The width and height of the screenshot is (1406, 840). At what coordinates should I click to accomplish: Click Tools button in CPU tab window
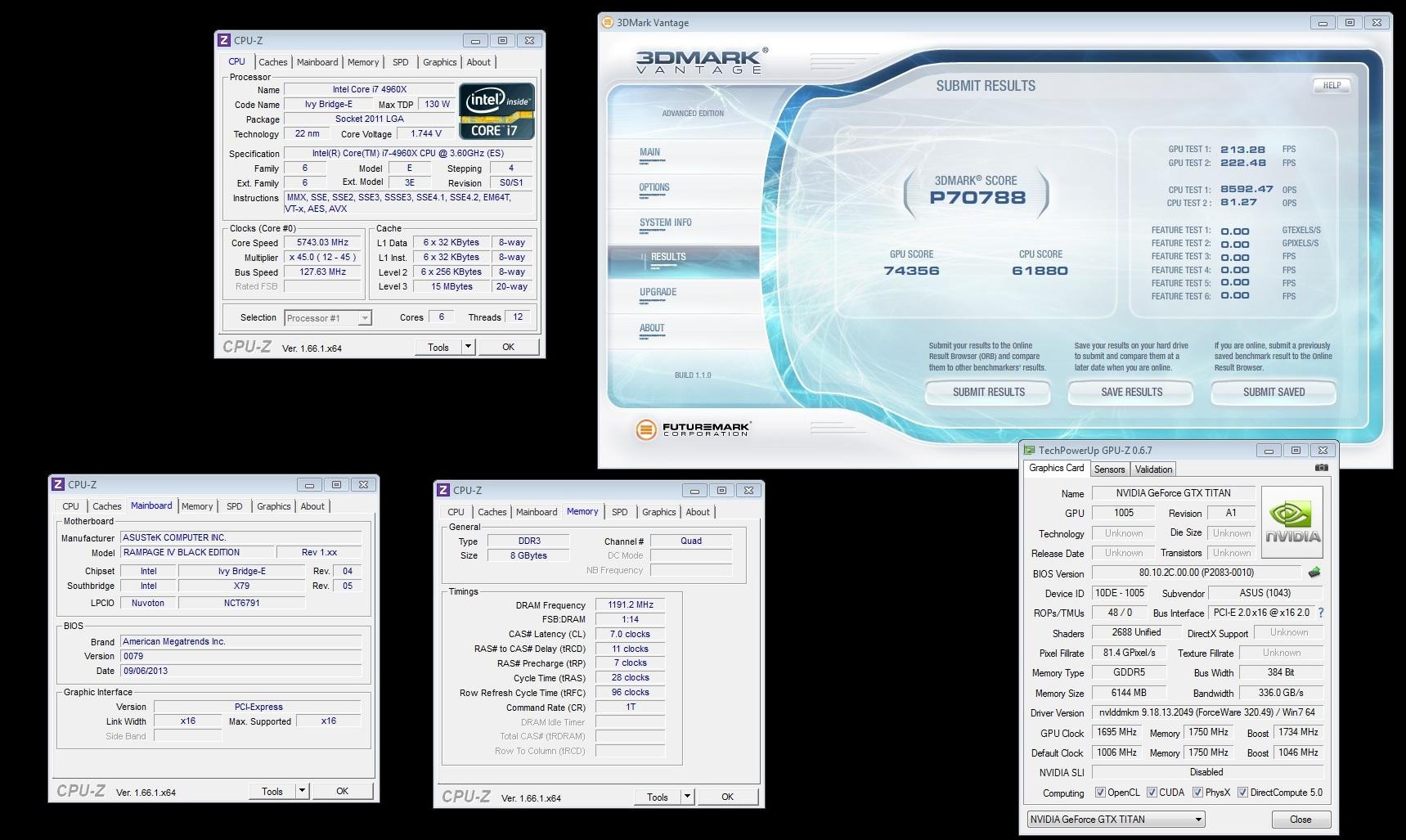[438, 347]
